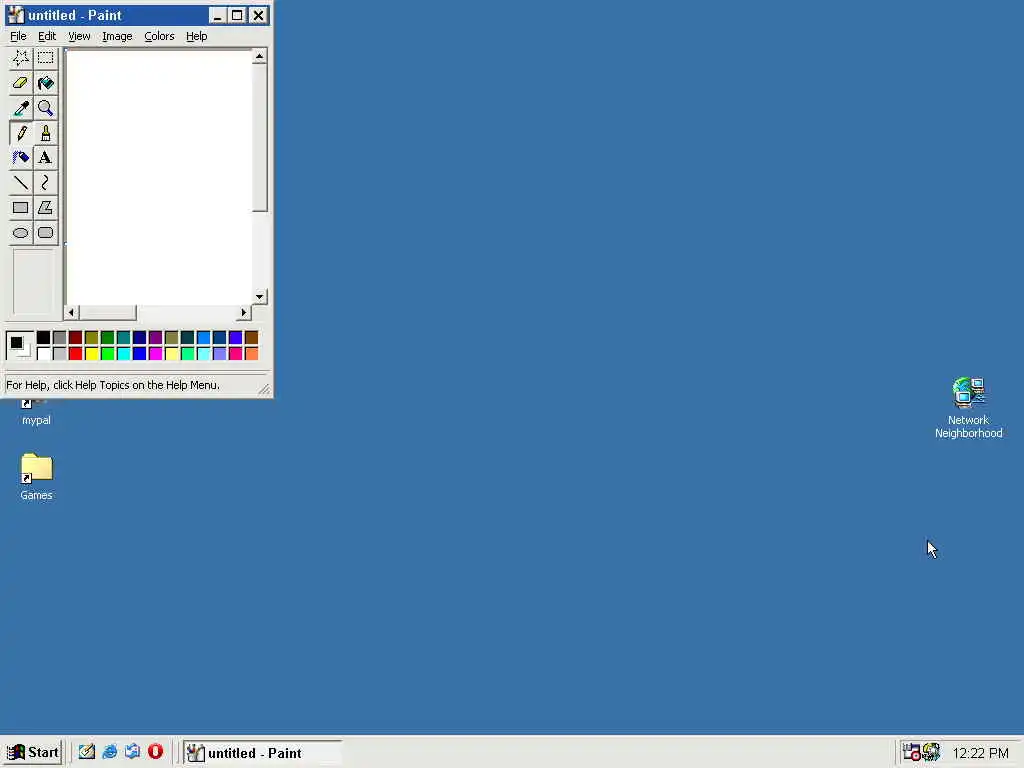Choose the light gray color swatch

[x=59, y=353]
